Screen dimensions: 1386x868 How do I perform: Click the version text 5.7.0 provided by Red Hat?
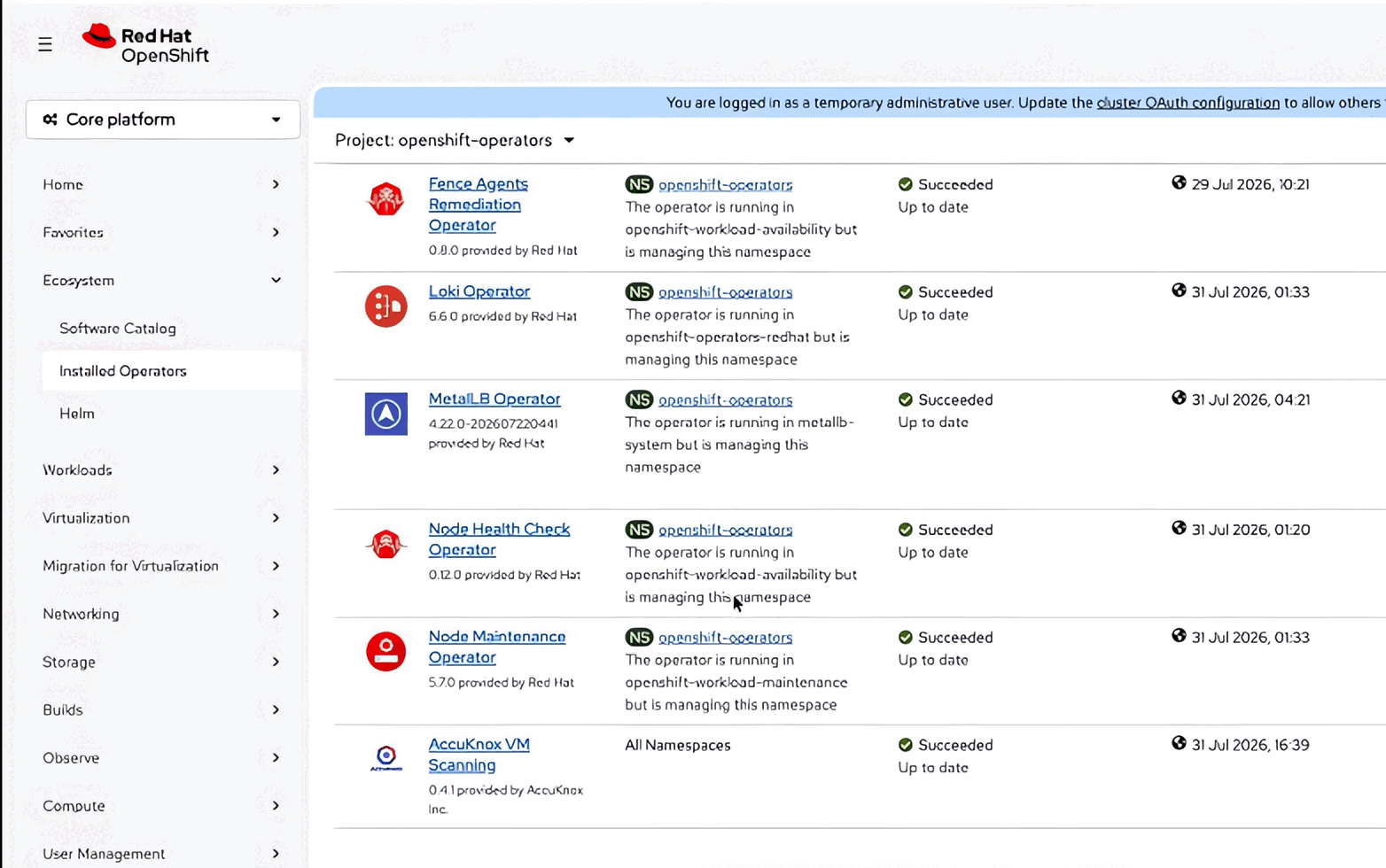[502, 683]
